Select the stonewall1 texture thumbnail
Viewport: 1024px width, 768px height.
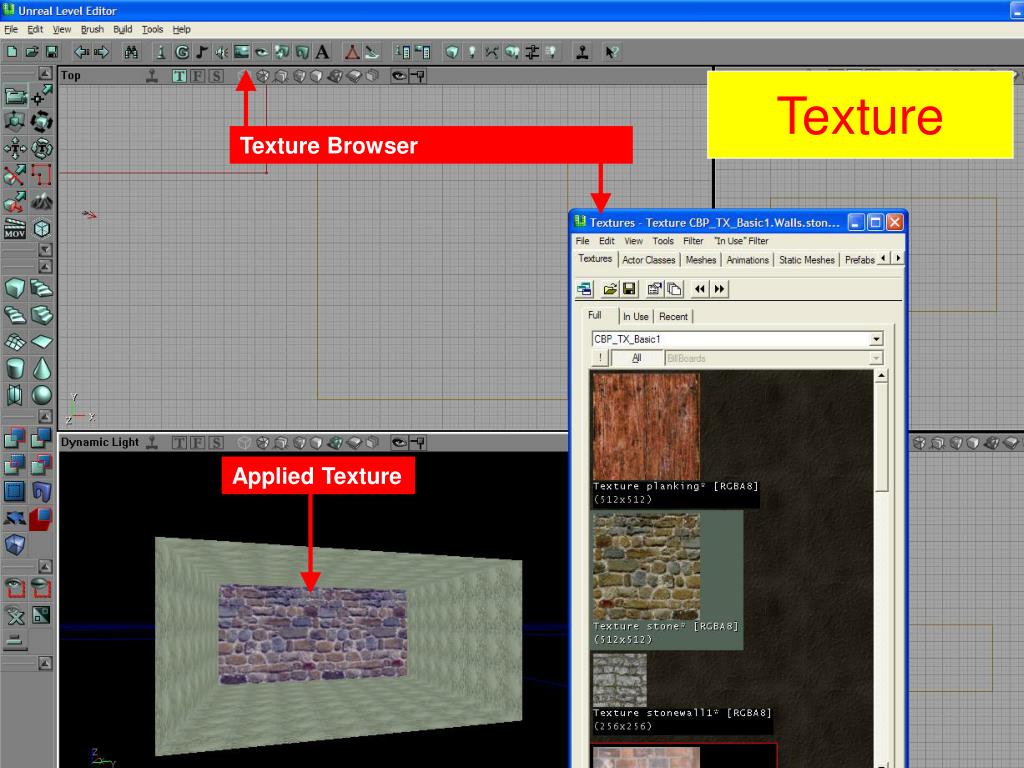tap(620, 680)
